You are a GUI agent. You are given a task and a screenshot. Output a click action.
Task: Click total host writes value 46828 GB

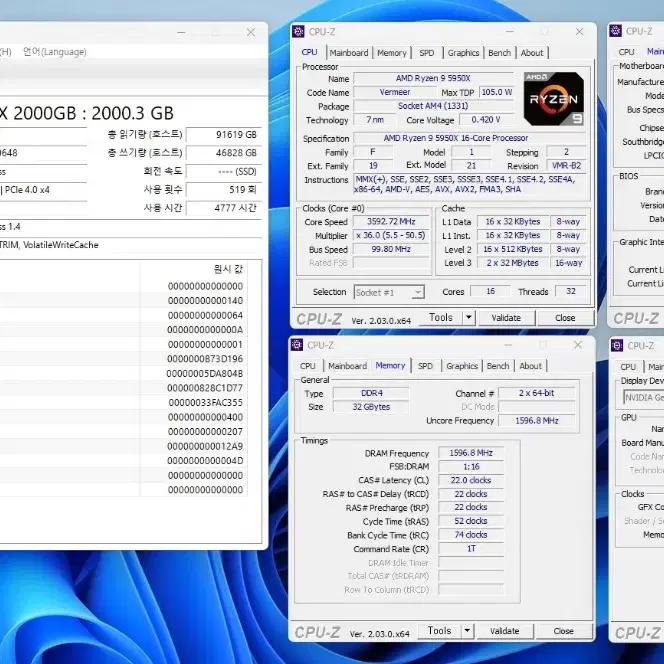[224, 153]
